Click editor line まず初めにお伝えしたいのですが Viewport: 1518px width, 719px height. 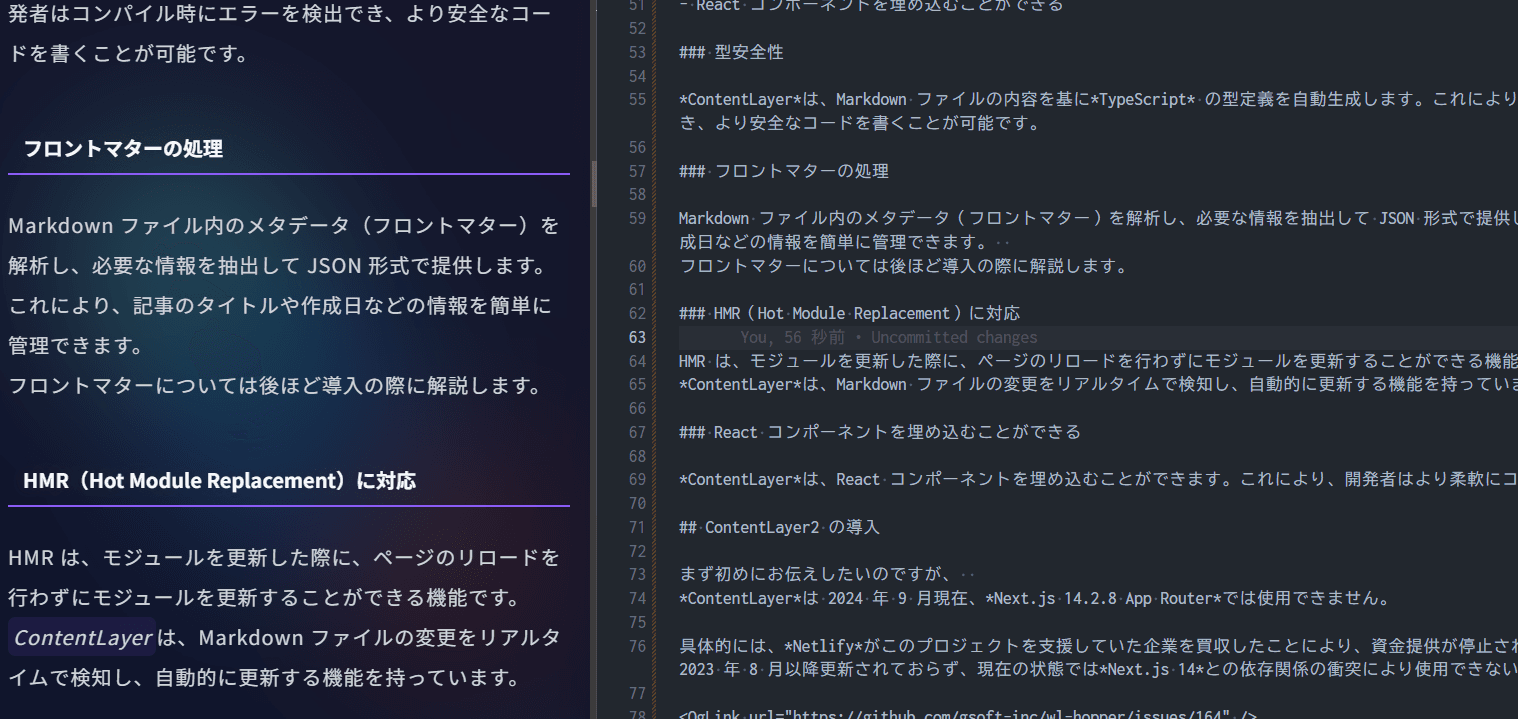click(x=828, y=575)
